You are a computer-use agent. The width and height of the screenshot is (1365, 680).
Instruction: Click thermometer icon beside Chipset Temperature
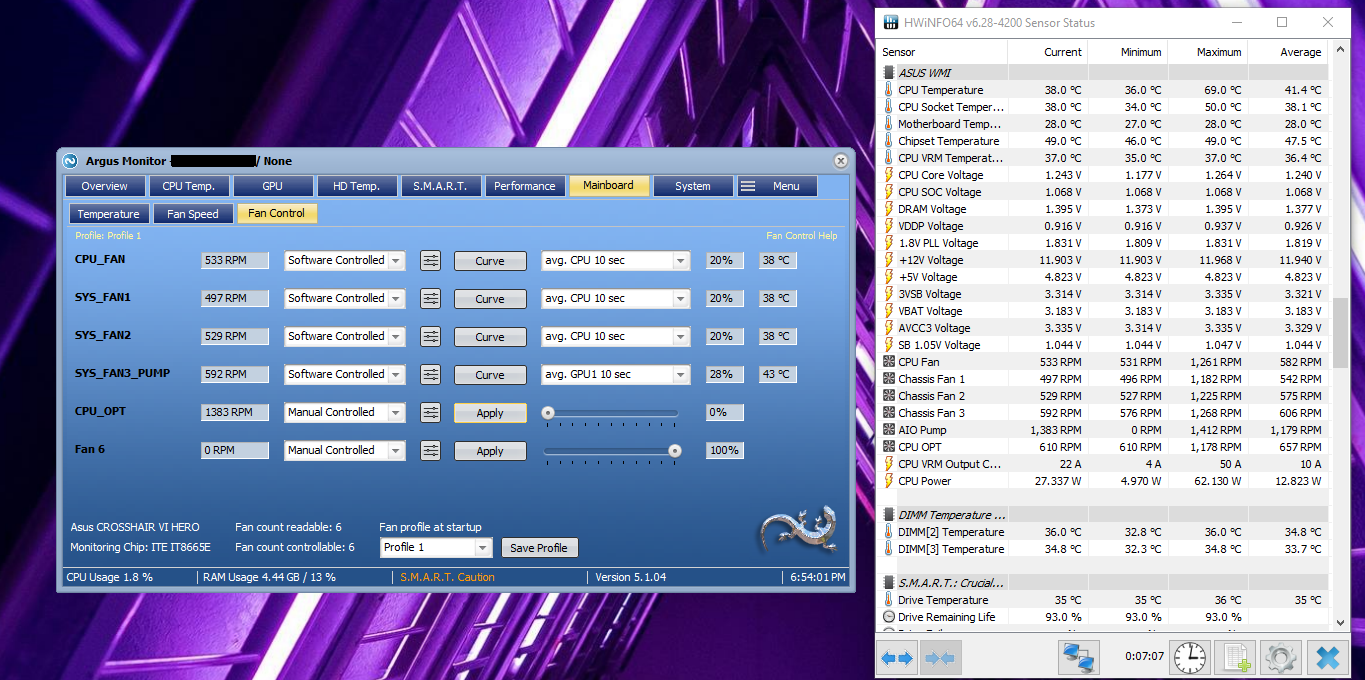(889, 141)
